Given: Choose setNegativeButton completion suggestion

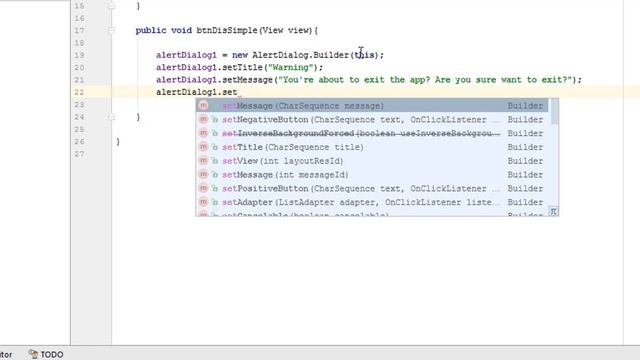Looking at the screenshot, I should 372,120.
